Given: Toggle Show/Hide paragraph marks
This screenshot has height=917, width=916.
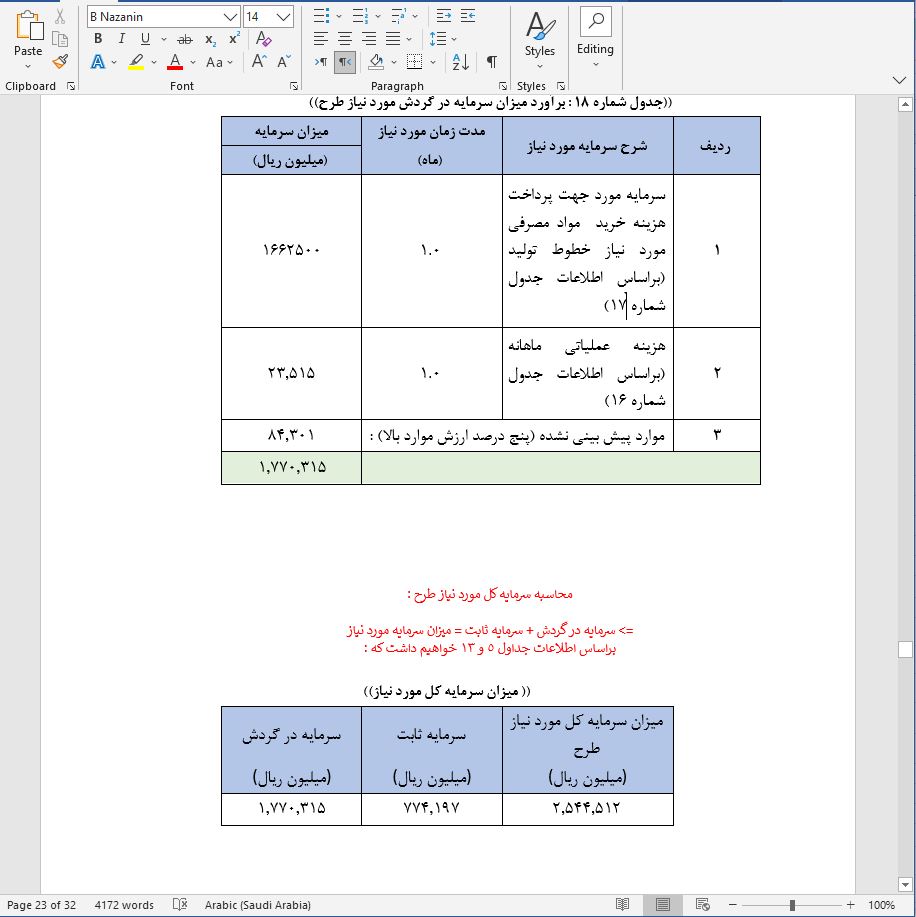Looking at the screenshot, I should click(491, 62).
